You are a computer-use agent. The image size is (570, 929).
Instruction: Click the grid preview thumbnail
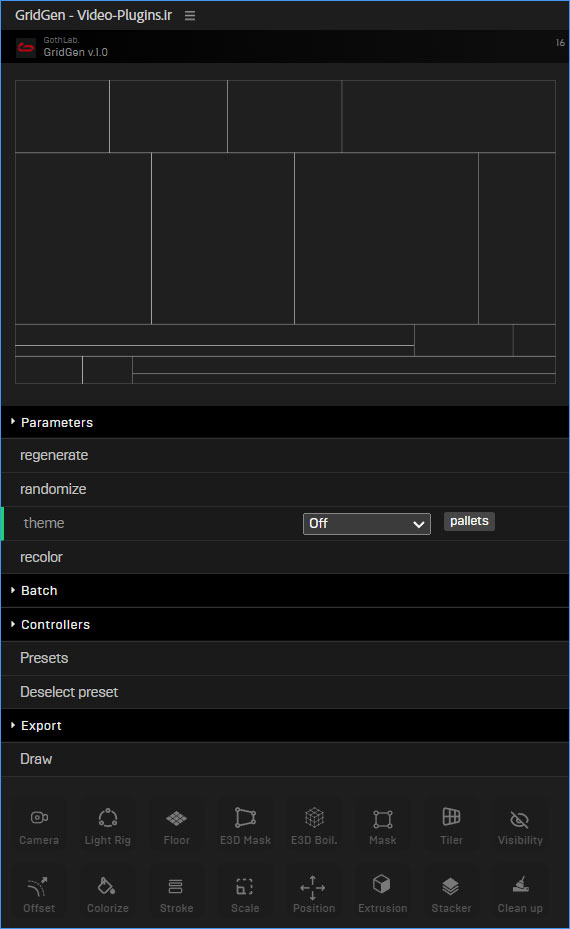click(285, 232)
